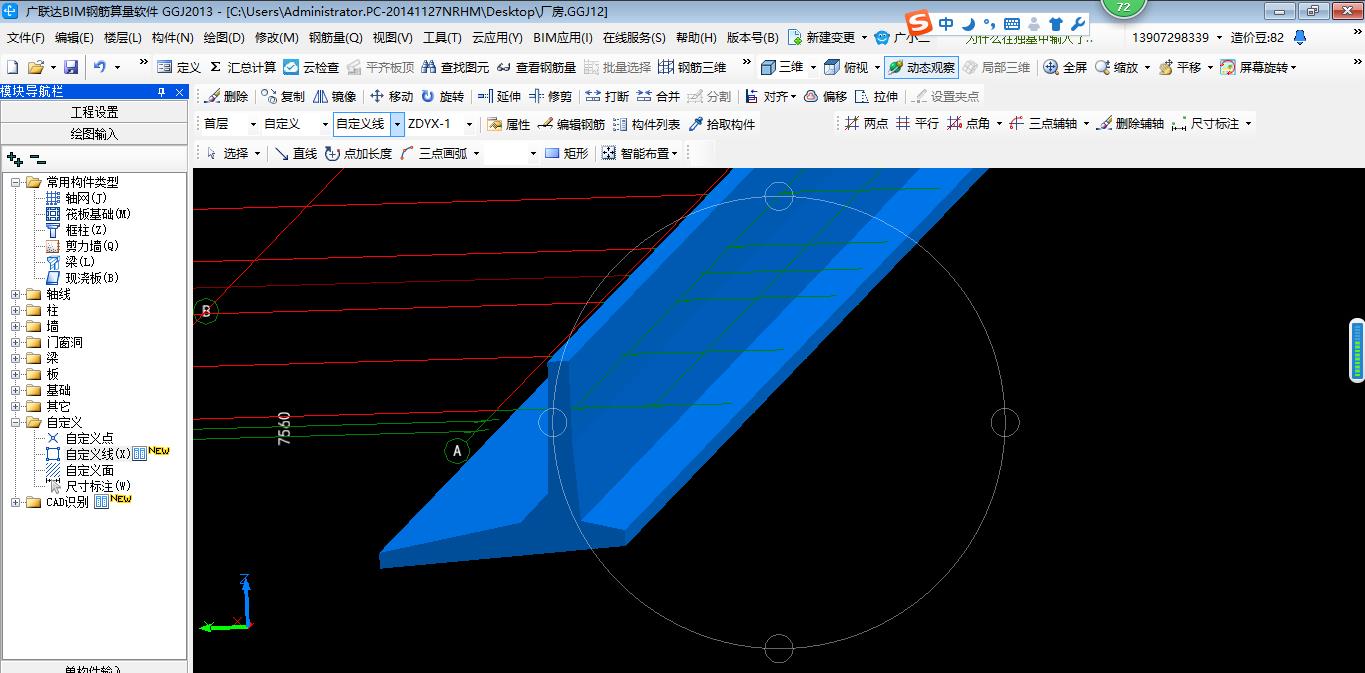Open the 自定义线 type dropdown
The width and height of the screenshot is (1365, 673).
coord(397,124)
